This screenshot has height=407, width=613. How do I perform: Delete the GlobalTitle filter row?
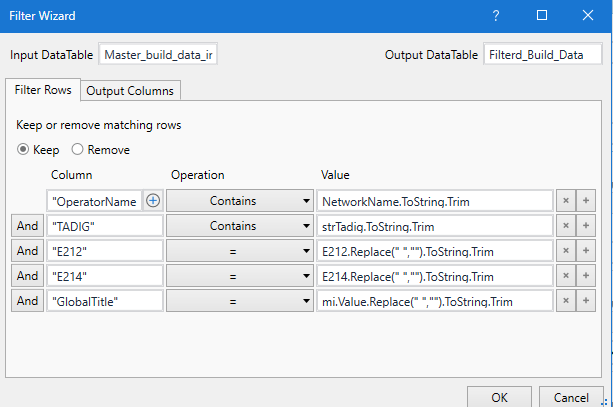pyautogui.click(x=567, y=300)
